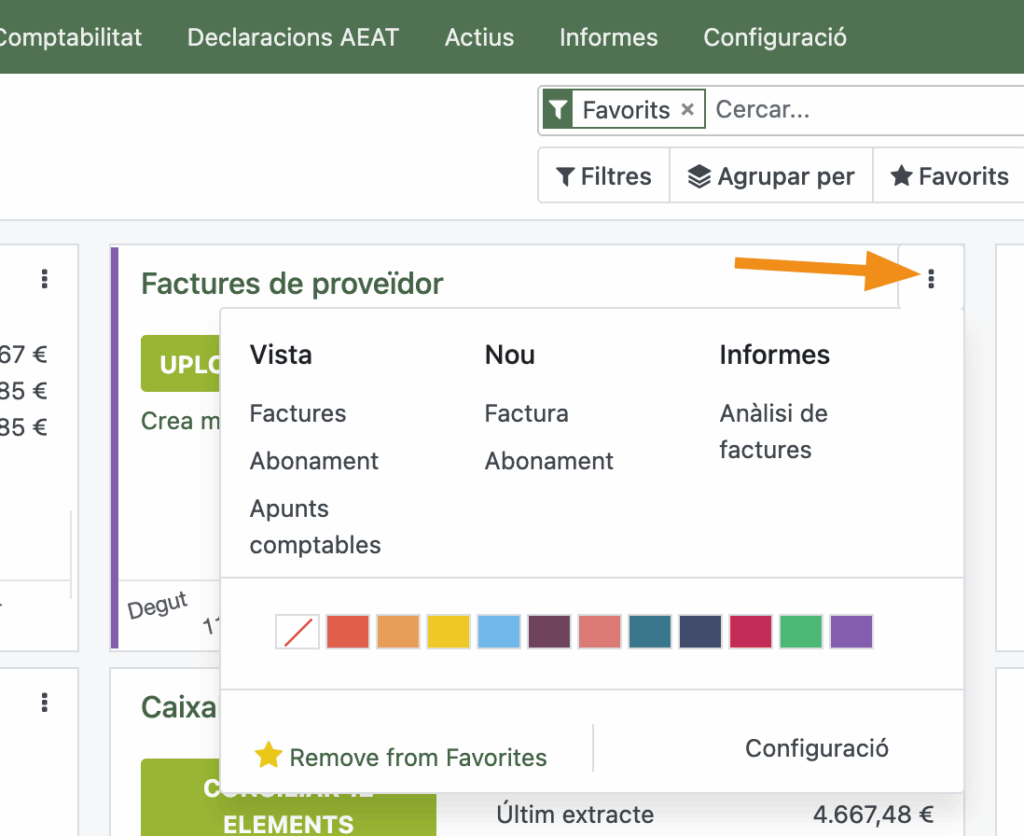Image resolution: width=1024 pixels, height=836 pixels.
Task: Pick the green color swatch
Action: (x=801, y=632)
